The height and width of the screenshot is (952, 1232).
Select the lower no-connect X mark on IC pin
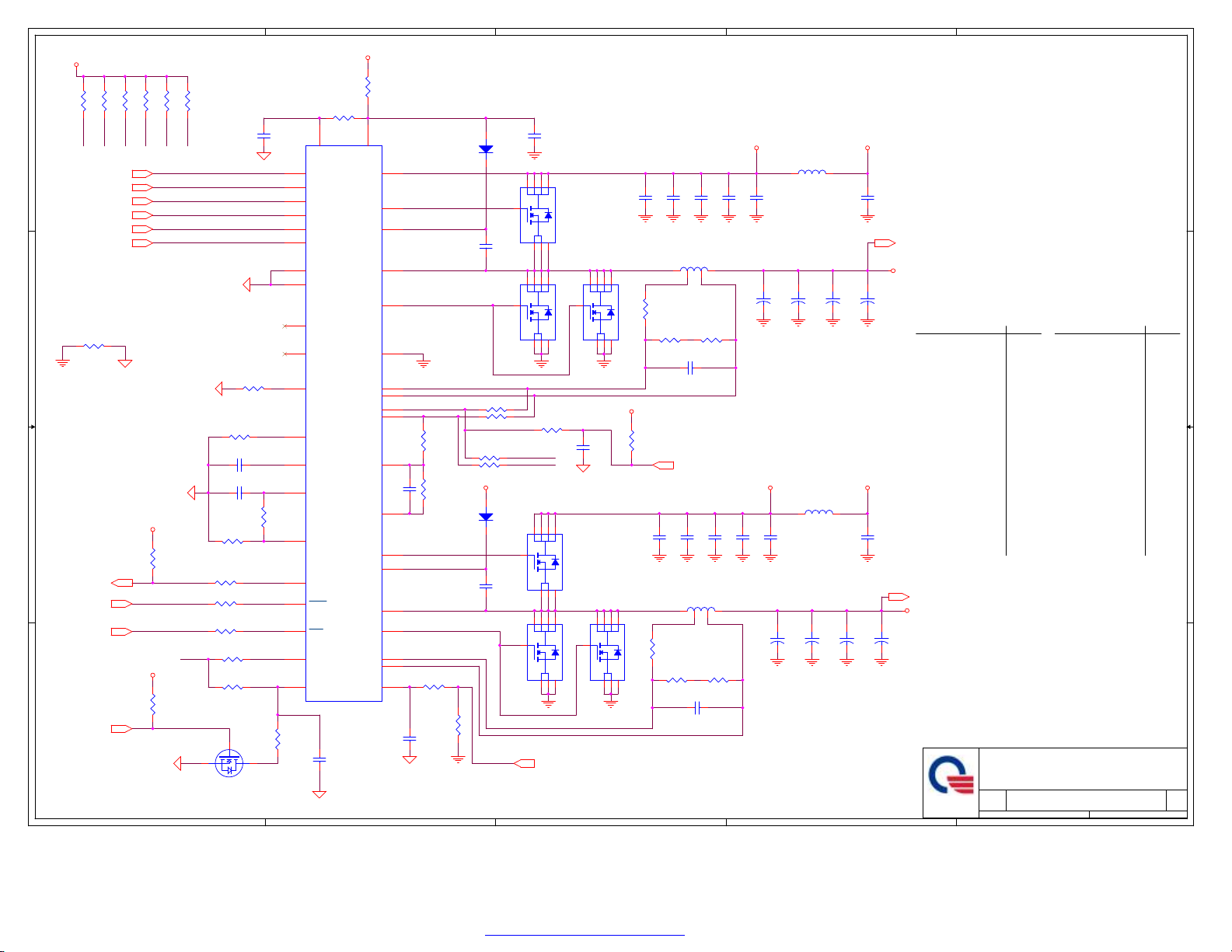click(x=286, y=354)
